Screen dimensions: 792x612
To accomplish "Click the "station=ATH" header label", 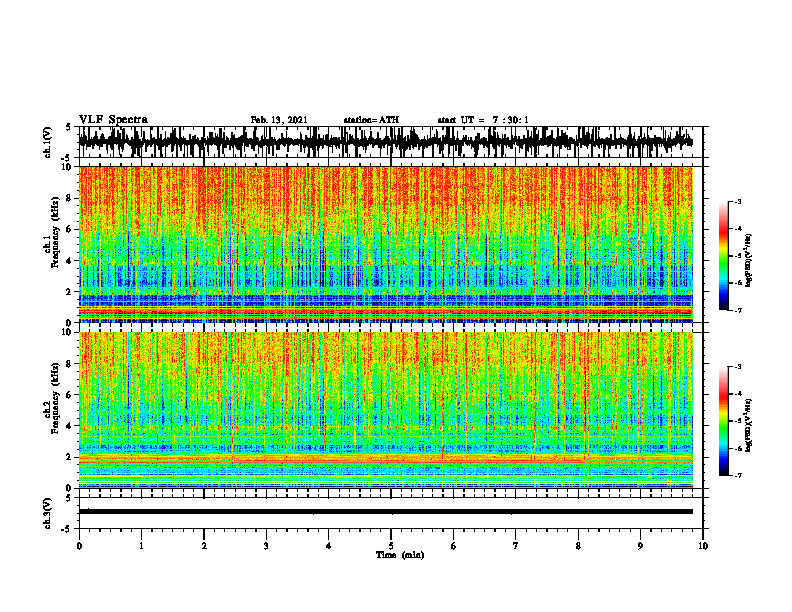I will click(x=371, y=120).
